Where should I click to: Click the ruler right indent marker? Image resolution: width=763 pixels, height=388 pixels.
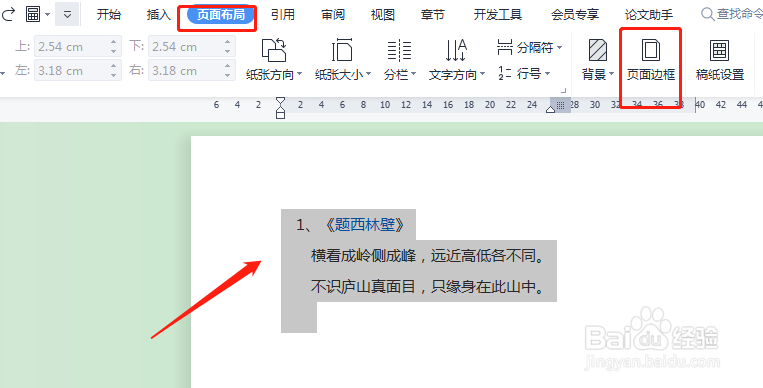[550, 110]
